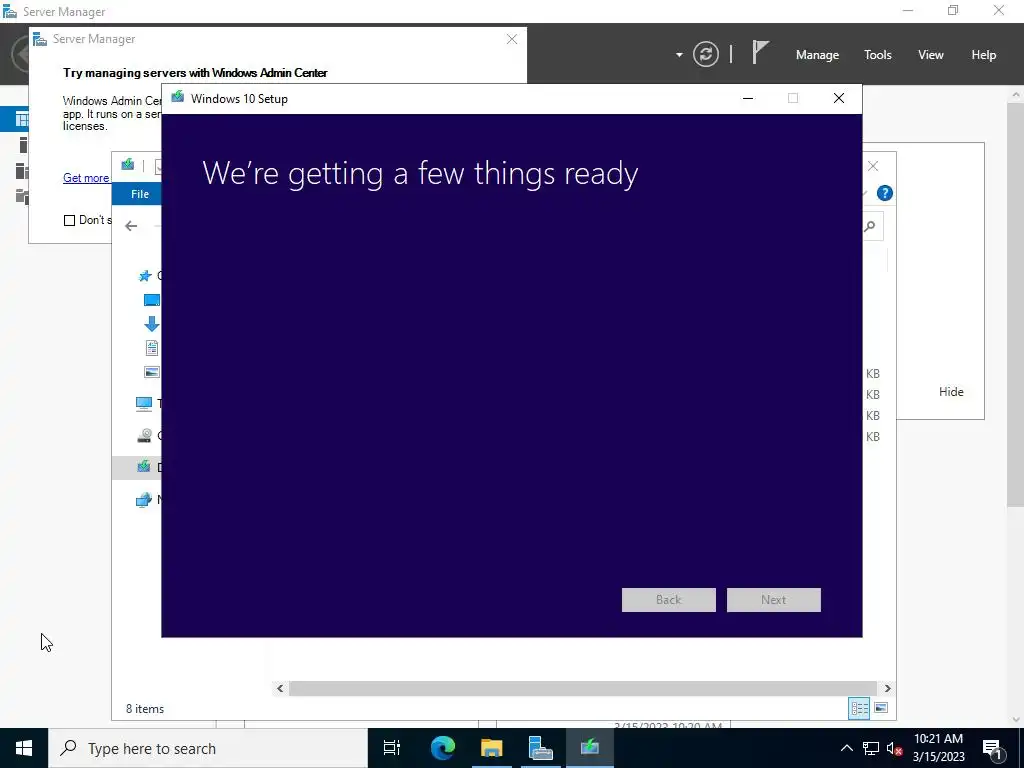Open the Windows Start menu

click(24, 748)
